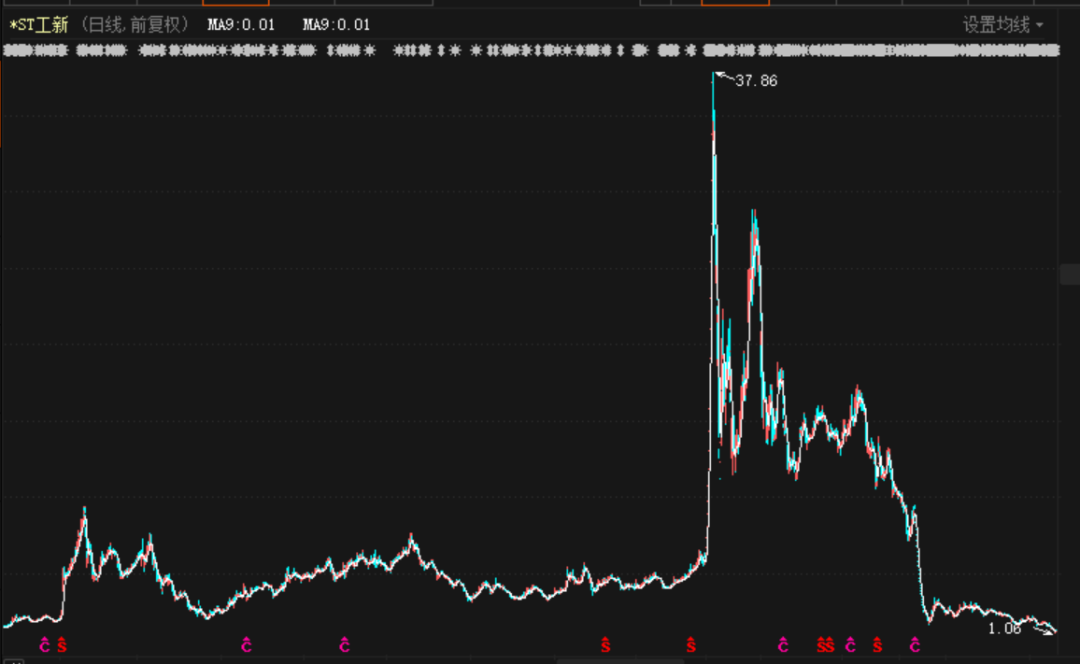Viewport: 1080px width, 664px height.
Task: Click the gray handle on right chart edge
Action: point(1070,274)
